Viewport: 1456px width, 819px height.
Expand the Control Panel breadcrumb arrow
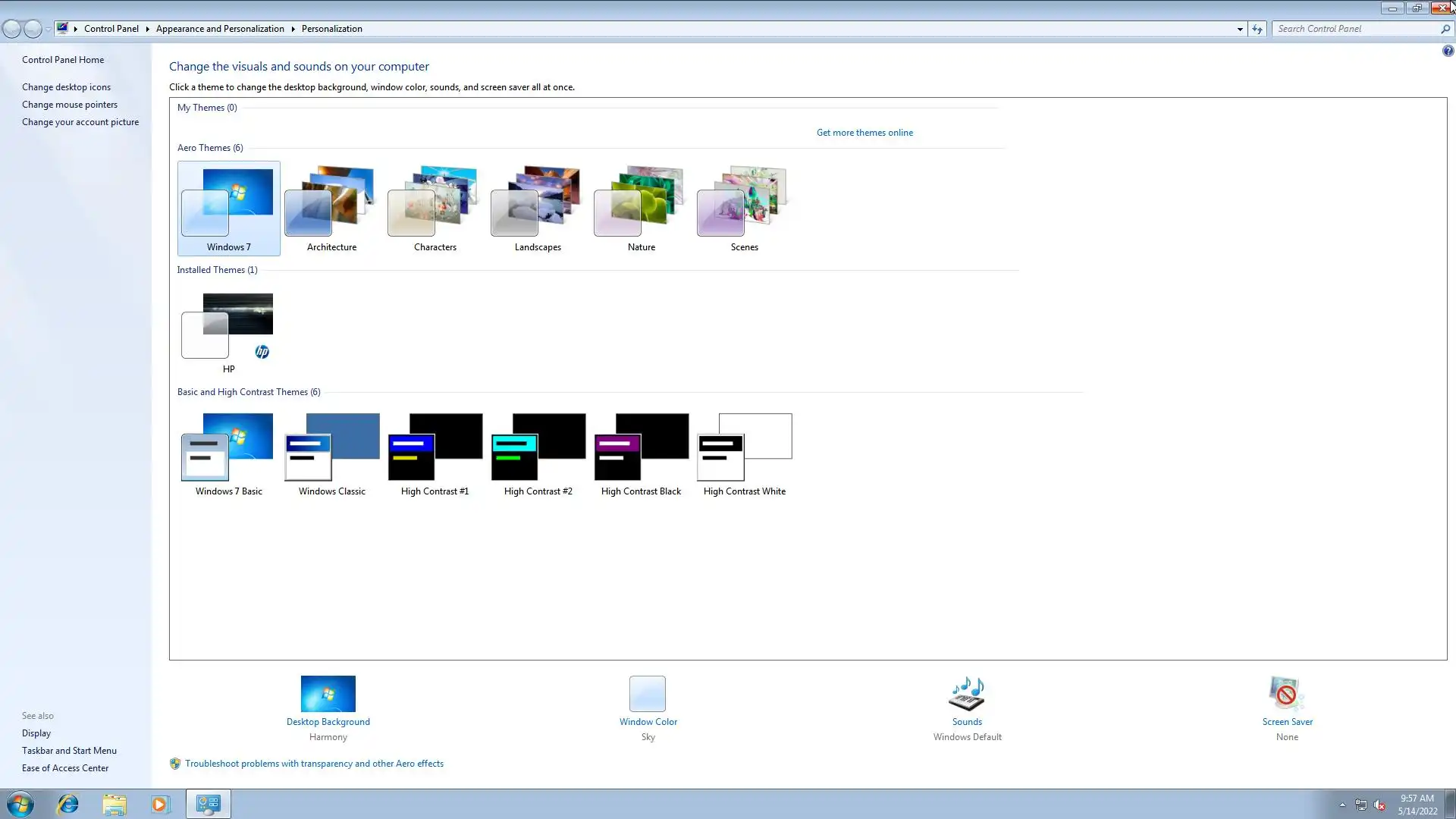tap(147, 29)
